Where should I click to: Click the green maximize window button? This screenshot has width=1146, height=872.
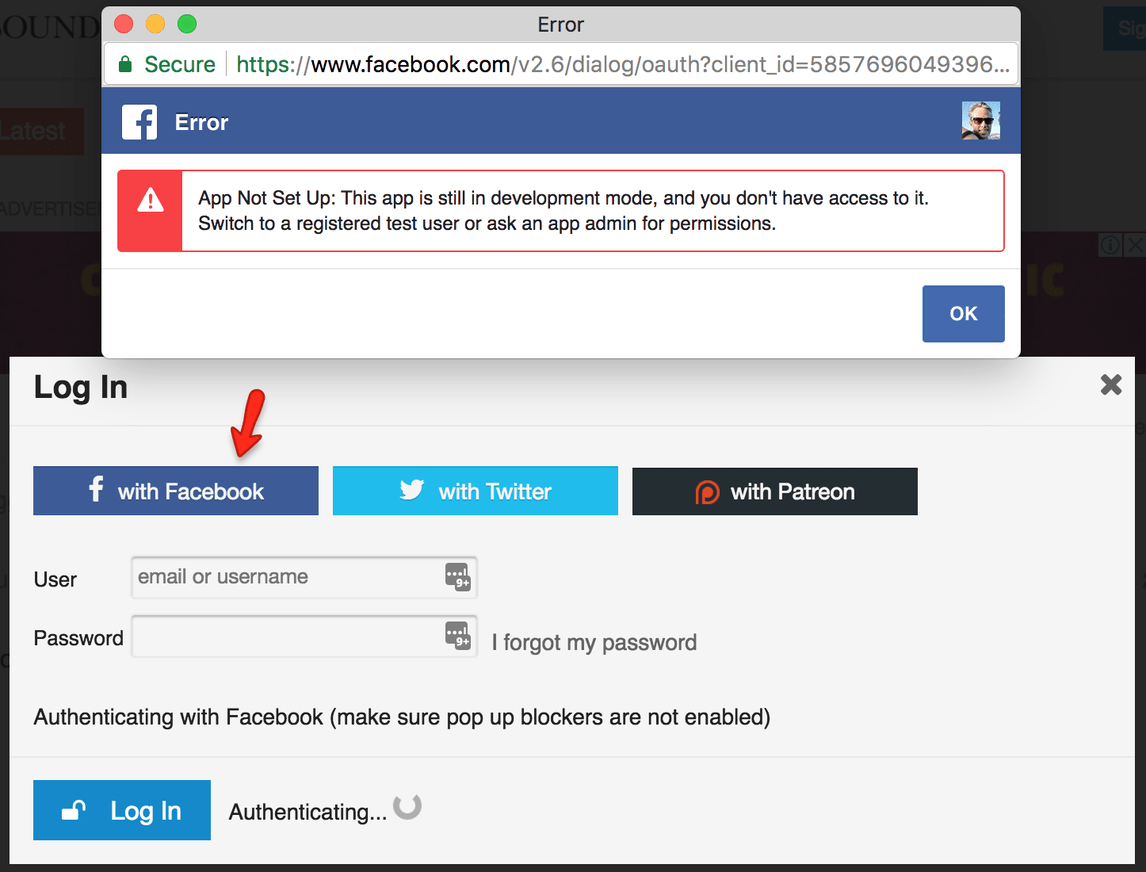[187, 24]
